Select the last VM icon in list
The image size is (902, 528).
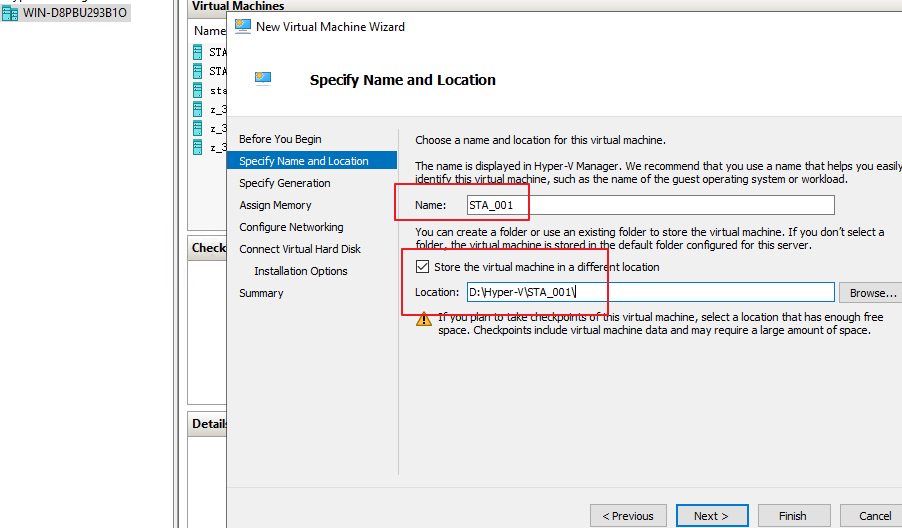point(198,147)
